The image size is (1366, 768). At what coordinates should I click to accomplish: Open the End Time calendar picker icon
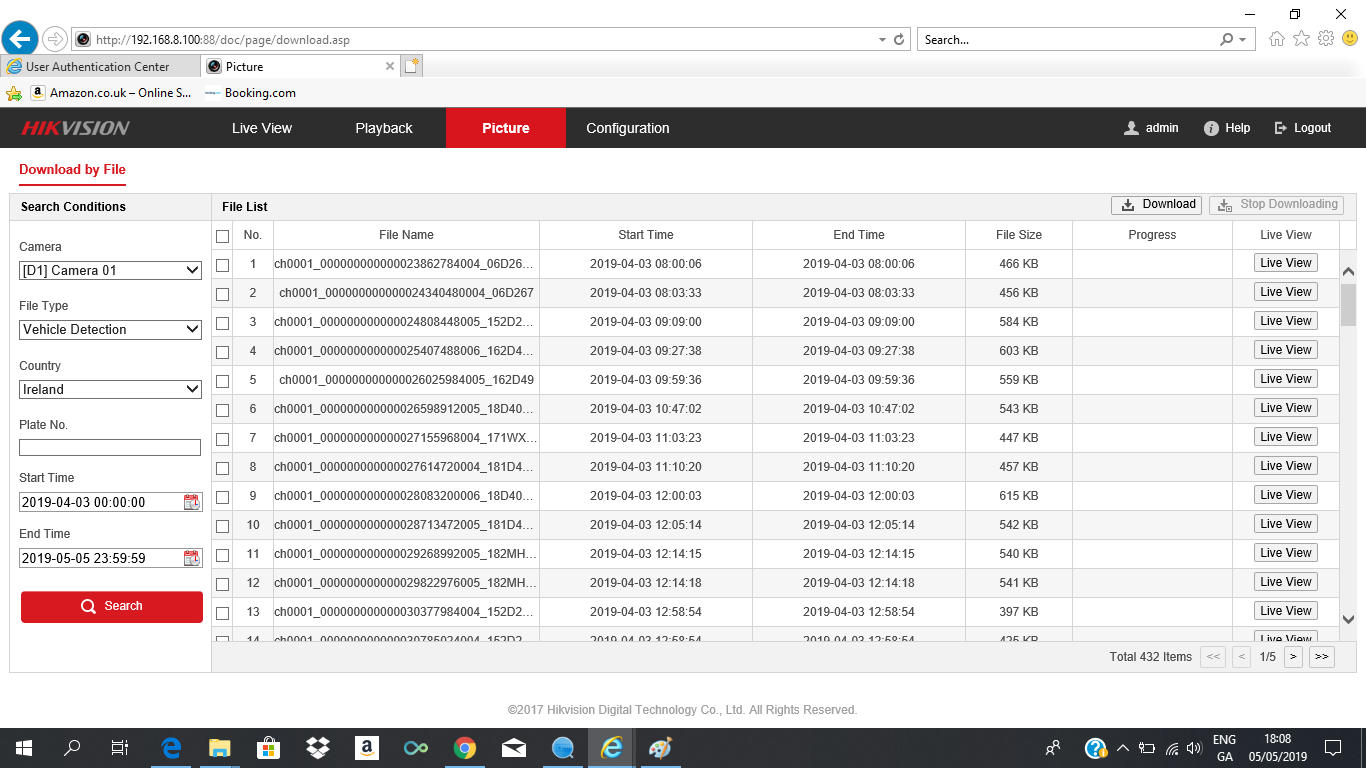click(x=192, y=558)
